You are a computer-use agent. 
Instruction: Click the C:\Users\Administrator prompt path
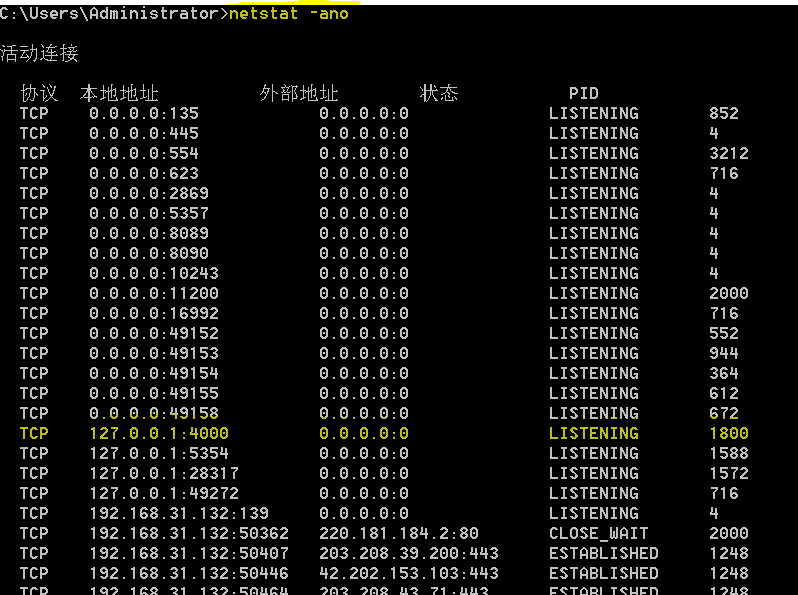click(110, 14)
